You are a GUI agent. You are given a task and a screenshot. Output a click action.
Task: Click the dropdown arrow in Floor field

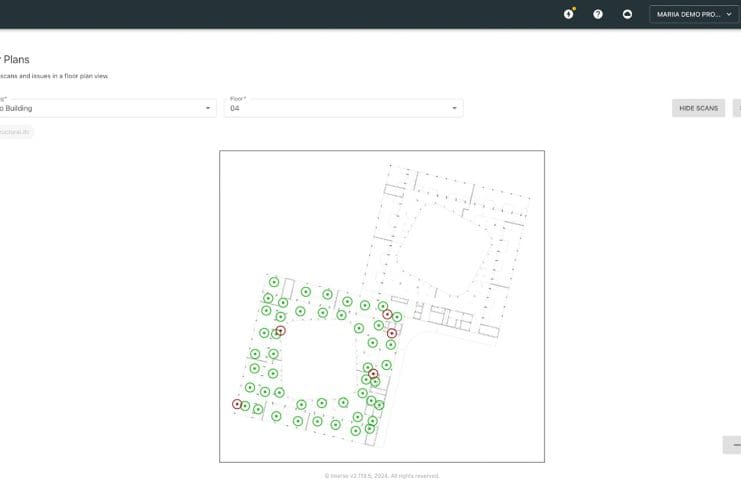pos(454,108)
